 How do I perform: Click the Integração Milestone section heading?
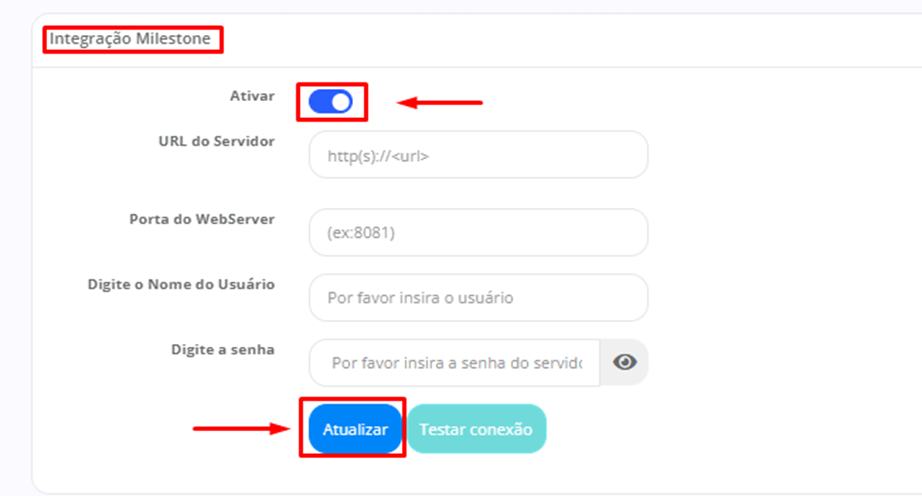pos(131,40)
